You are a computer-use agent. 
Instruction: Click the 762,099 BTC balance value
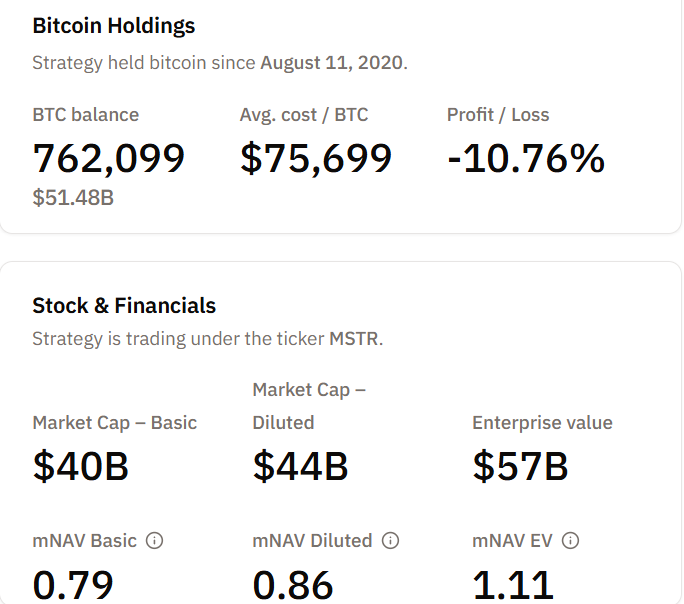click(109, 158)
